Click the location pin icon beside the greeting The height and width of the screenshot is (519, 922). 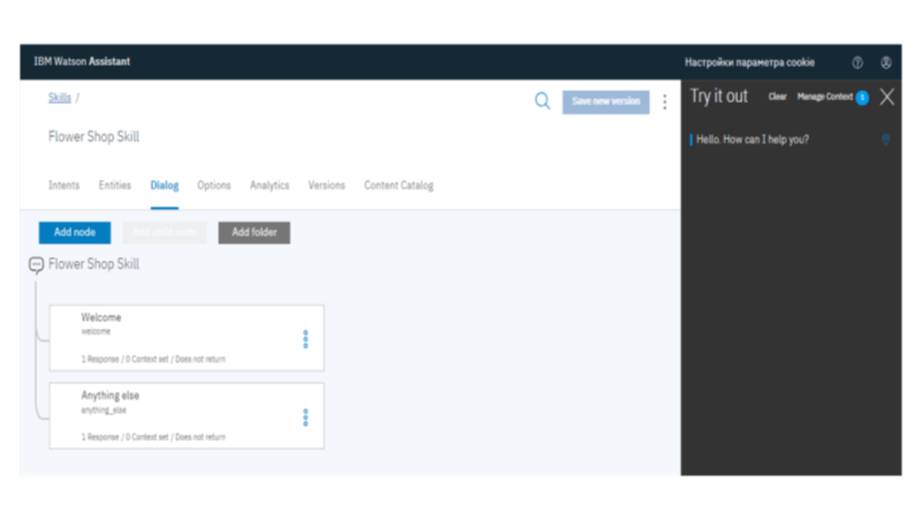pos(885,140)
